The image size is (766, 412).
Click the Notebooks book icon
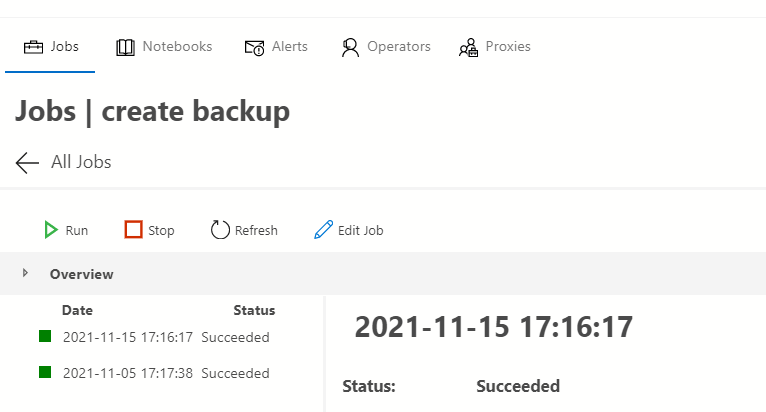[x=125, y=47]
